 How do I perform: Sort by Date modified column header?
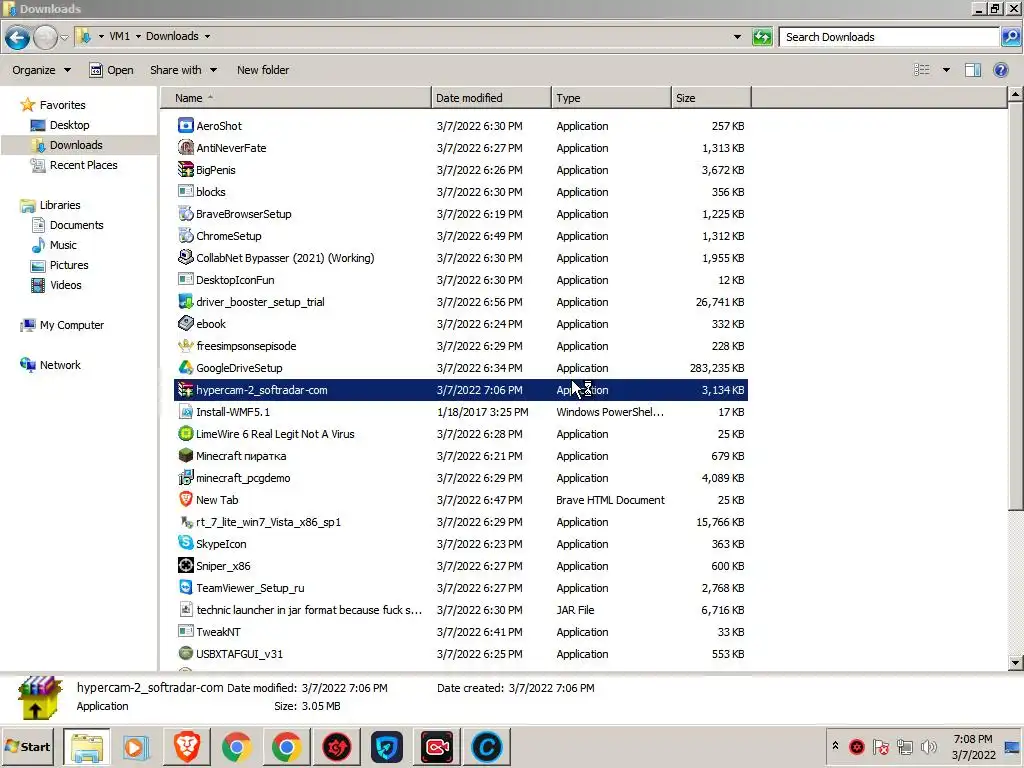(491, 98)
